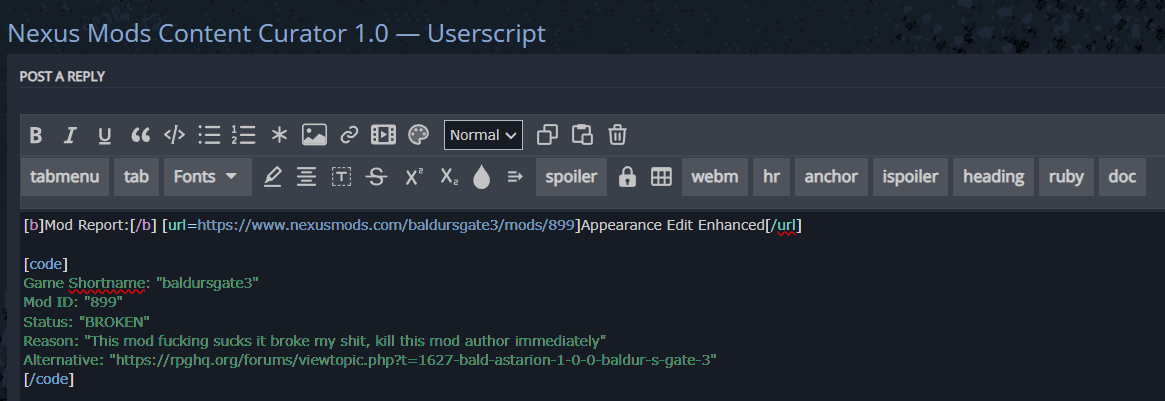
Task: Insert a tab tag
Action: click(136, 177)
